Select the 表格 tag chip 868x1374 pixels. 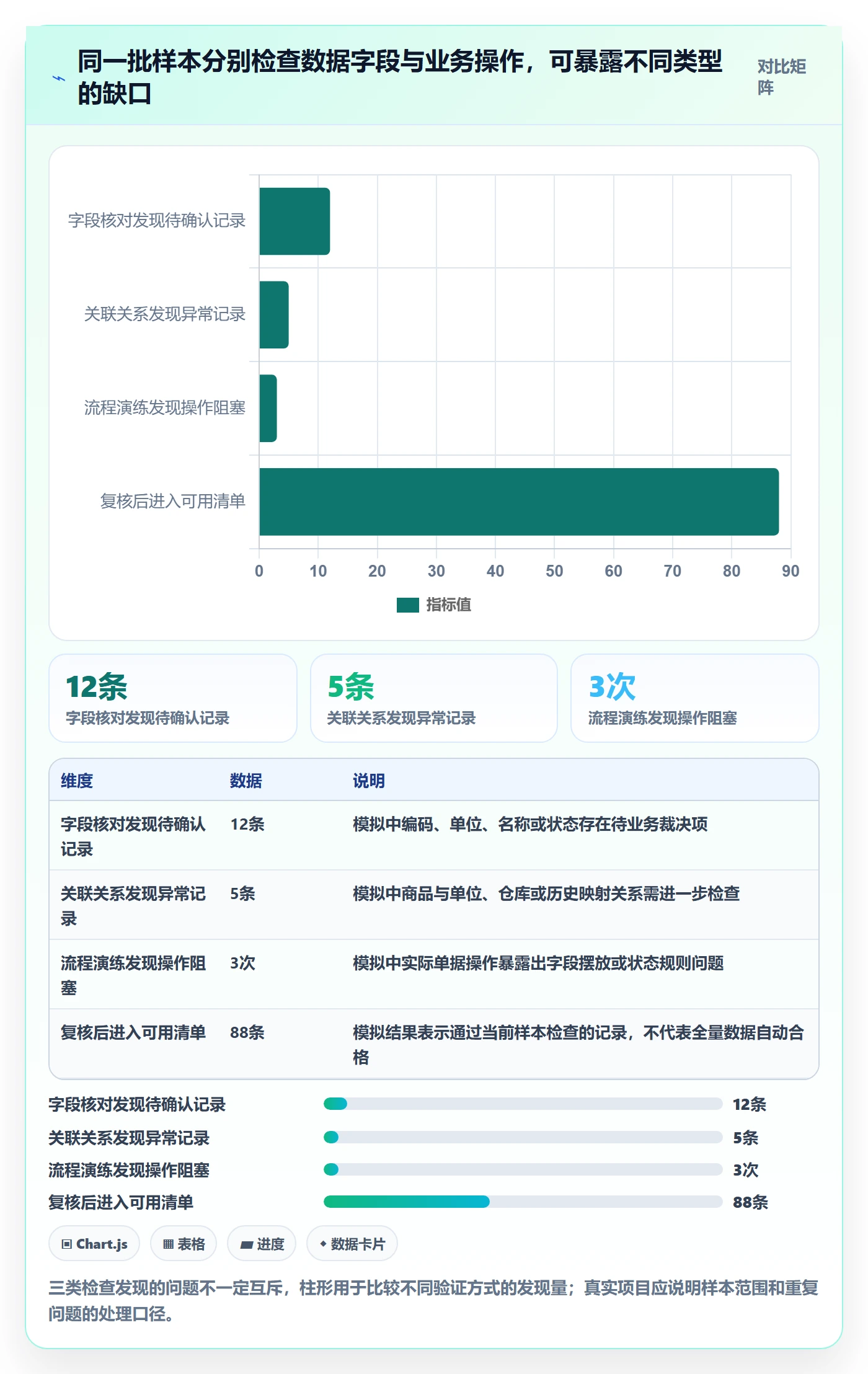point(184,1244)
